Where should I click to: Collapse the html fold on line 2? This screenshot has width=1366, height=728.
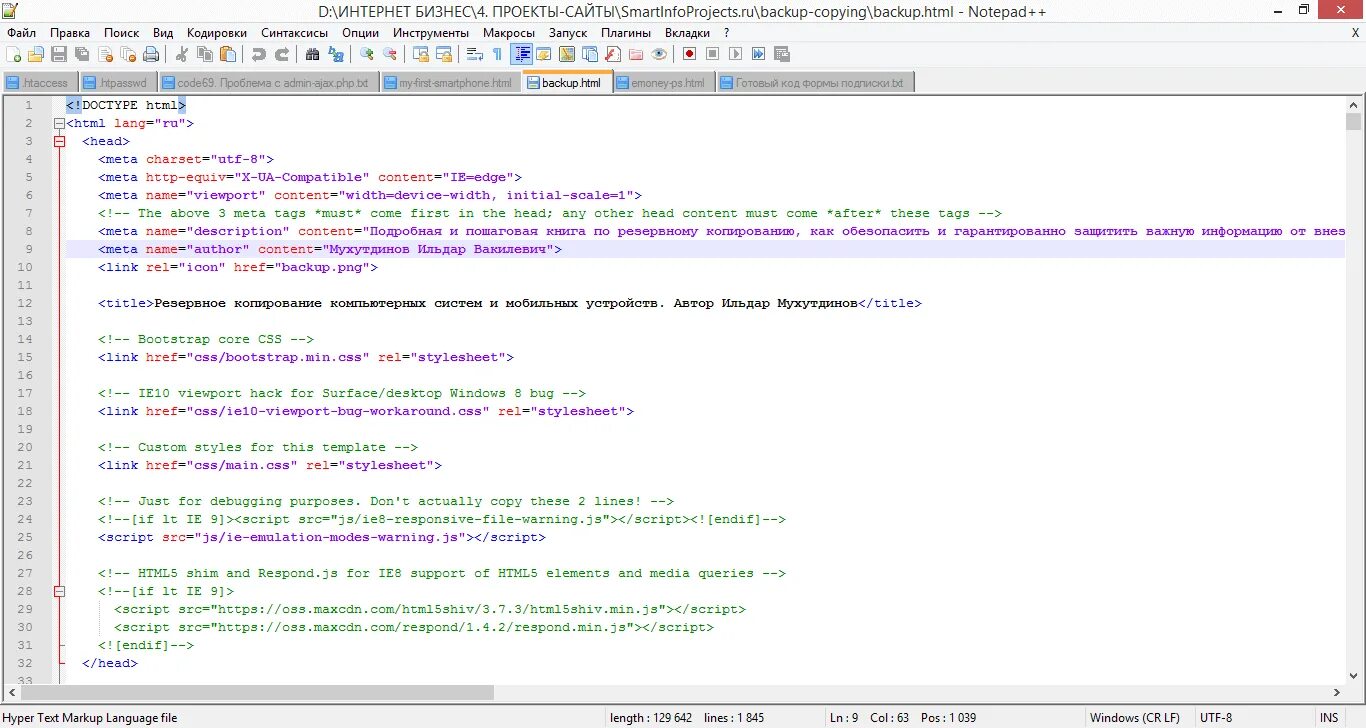click(x=59, y=123)
